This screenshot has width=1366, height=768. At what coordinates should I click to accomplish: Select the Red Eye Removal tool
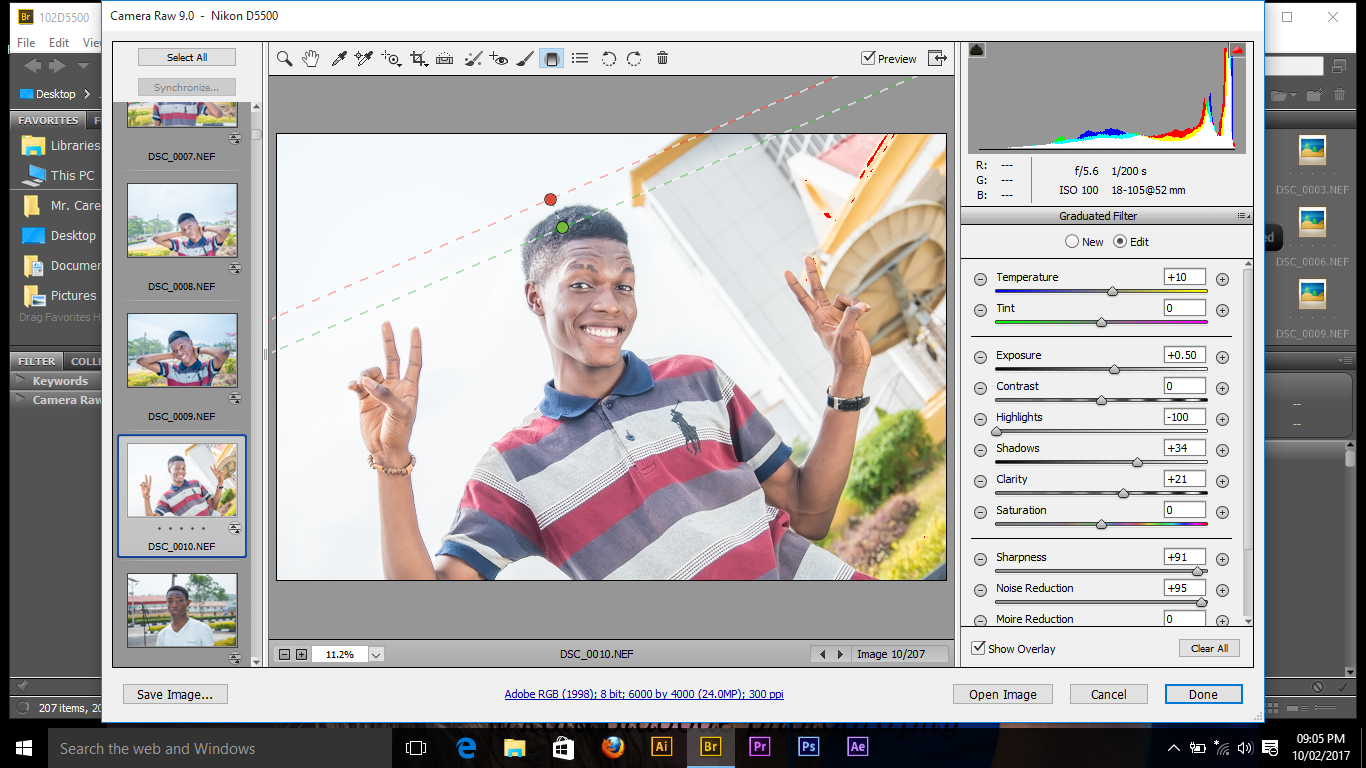coord(499,59)
